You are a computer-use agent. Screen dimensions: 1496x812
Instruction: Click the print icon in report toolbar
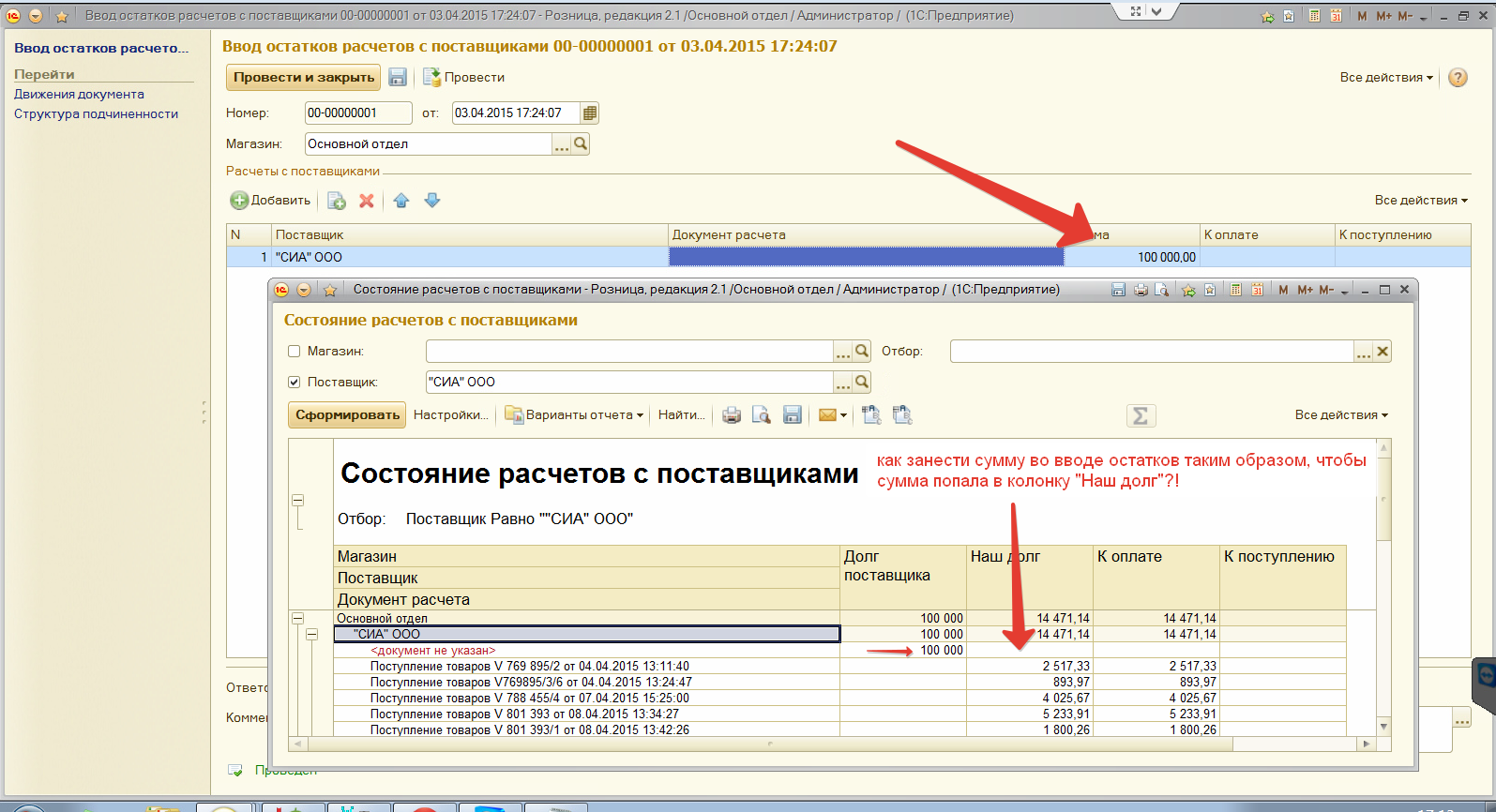(x=732, y=415)
